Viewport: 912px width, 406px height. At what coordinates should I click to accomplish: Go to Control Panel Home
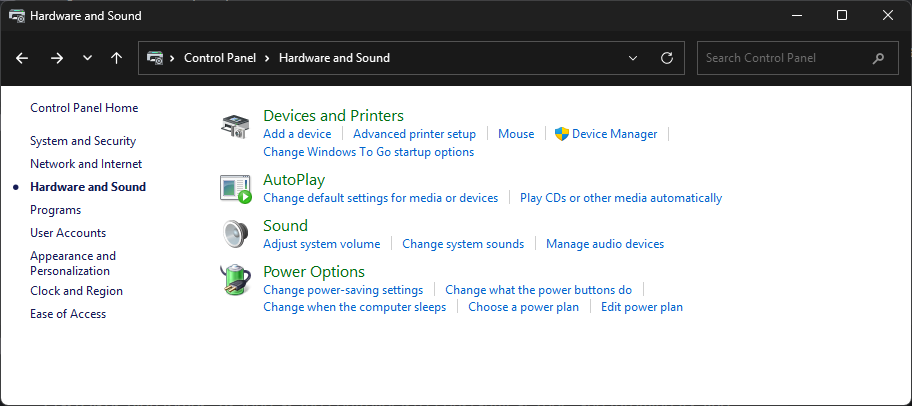(84, 108)
